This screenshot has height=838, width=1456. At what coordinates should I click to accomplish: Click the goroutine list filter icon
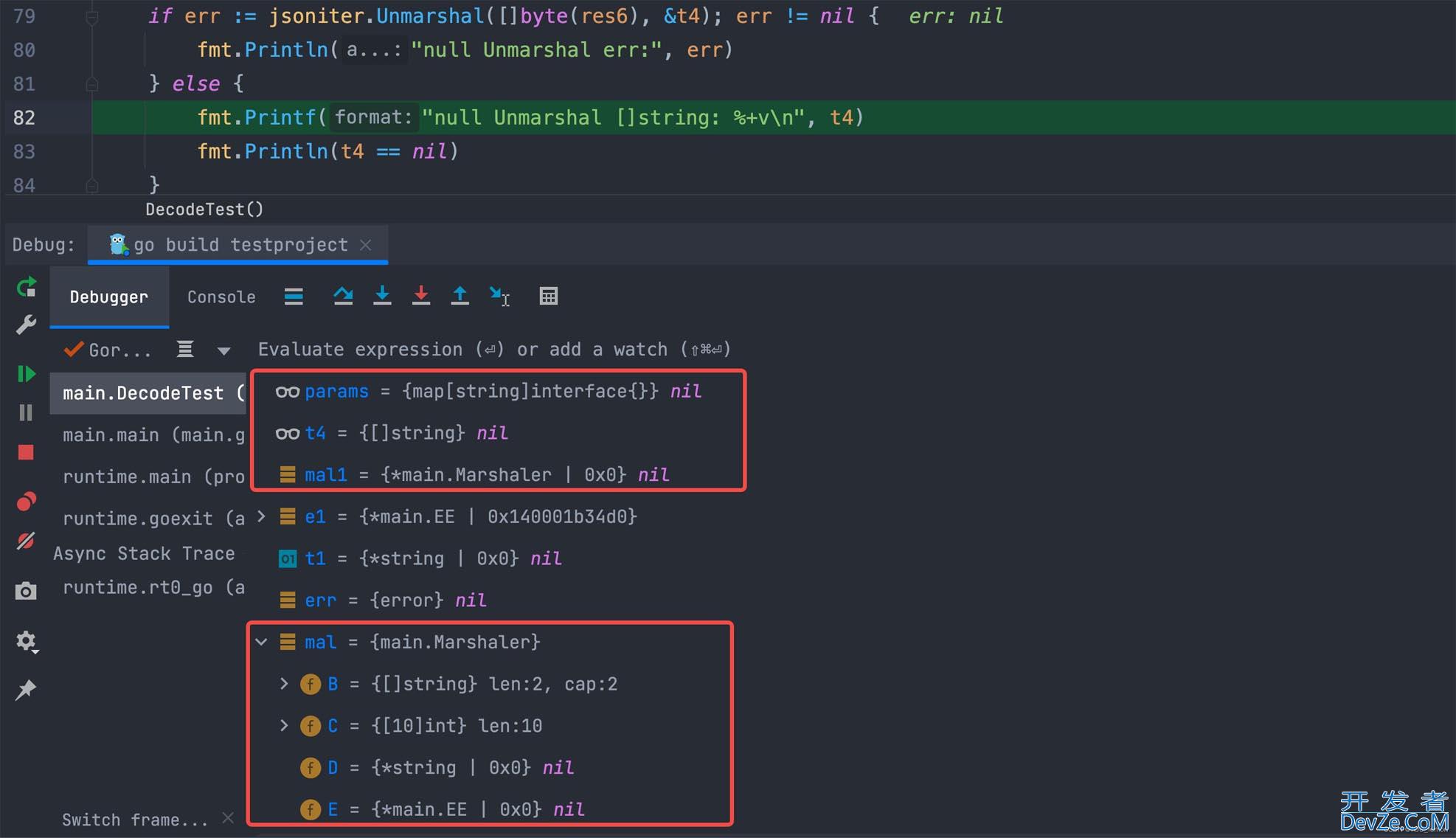[185, 349]
